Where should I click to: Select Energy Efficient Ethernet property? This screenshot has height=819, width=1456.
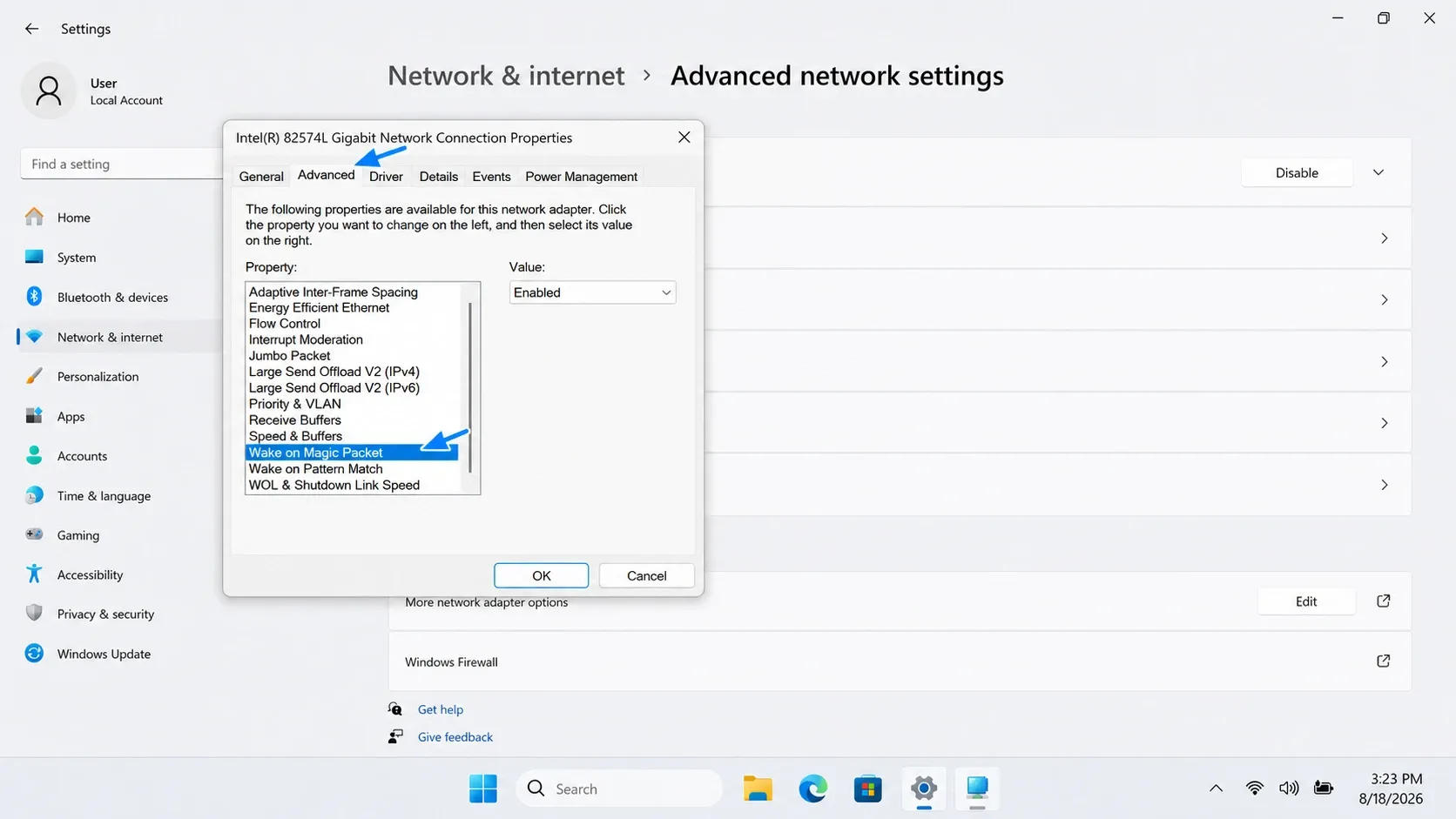coord(319,307)
